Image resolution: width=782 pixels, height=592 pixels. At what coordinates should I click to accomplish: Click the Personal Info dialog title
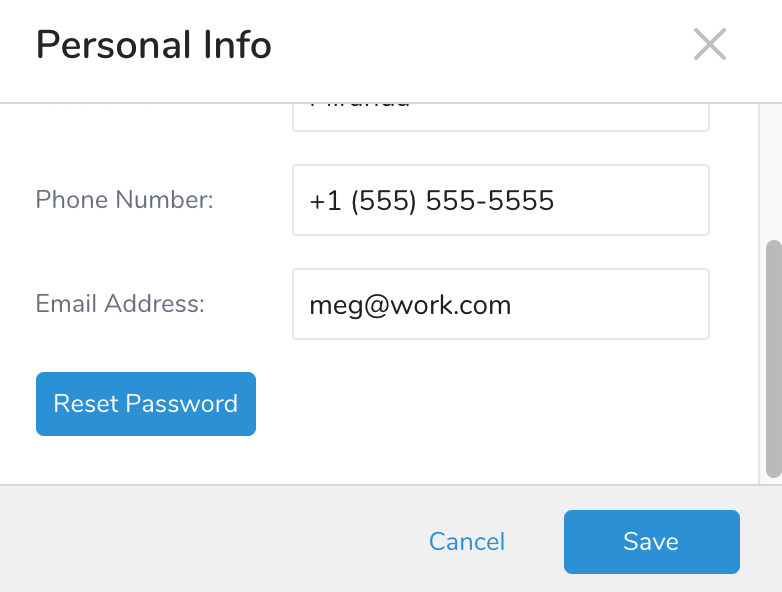[x=154, y=46]
